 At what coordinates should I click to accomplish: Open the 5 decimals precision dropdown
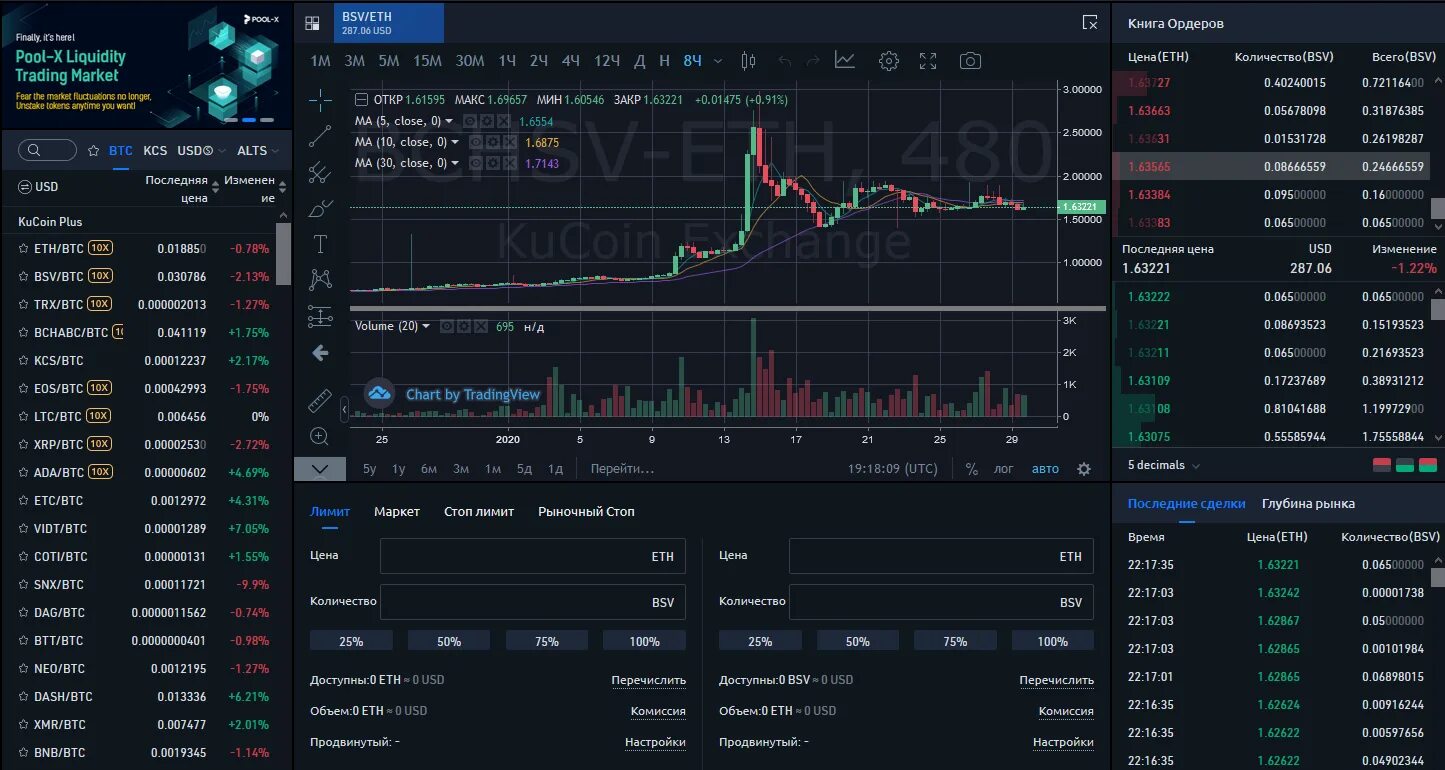pos(1164,465)
